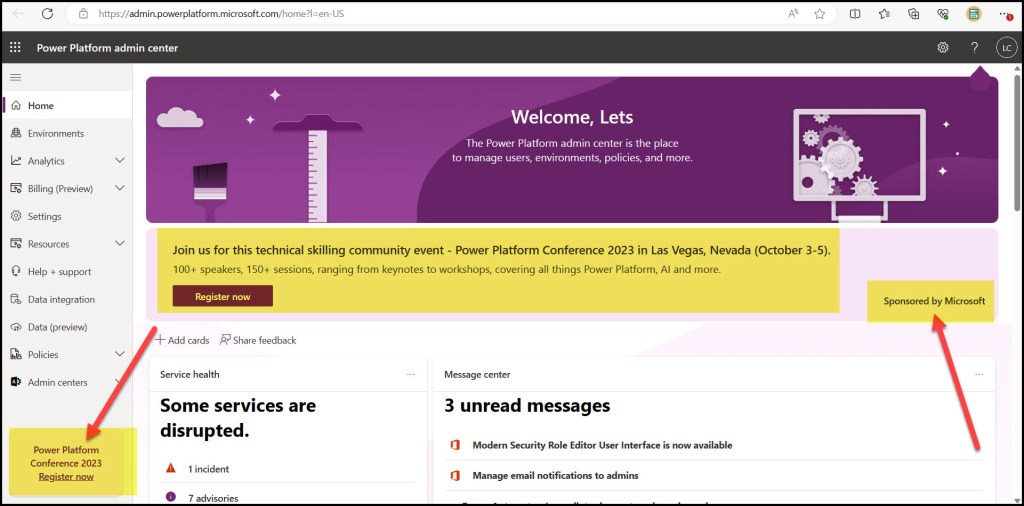Screen dimensions: 1024x506
Task: Open Help + support in sidebar
Action: point(59,272)
